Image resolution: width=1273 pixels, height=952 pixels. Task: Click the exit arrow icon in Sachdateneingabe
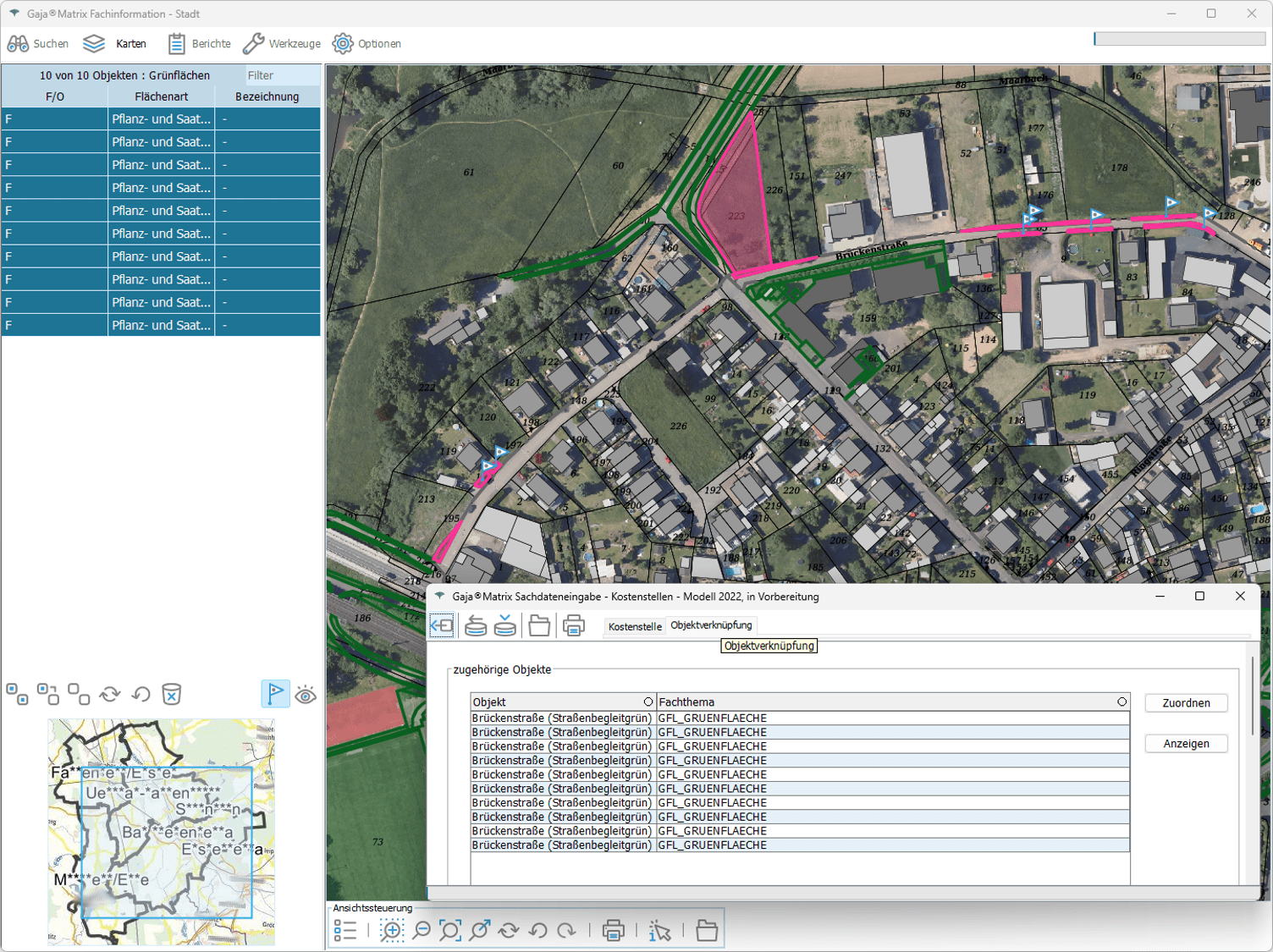[x=442, y=626]
